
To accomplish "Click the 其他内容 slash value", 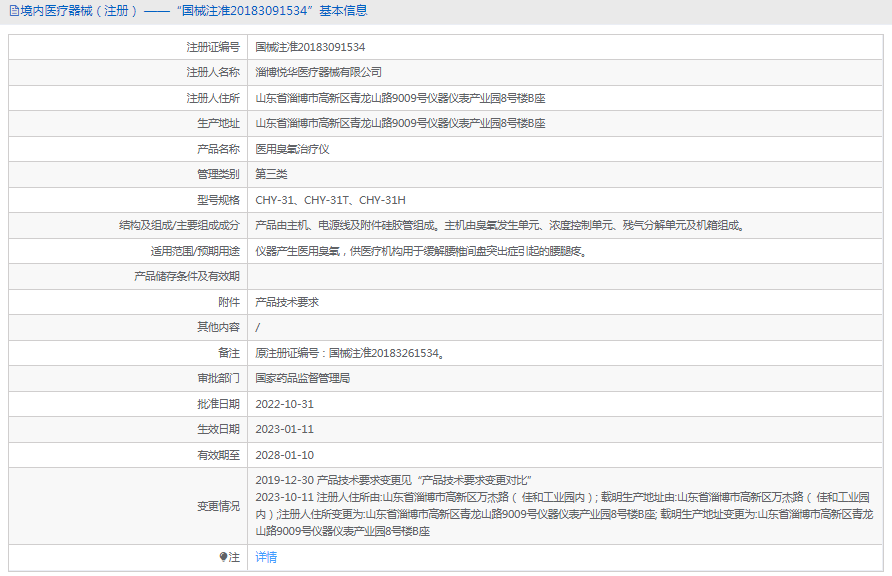I will [x=258, y=328].
